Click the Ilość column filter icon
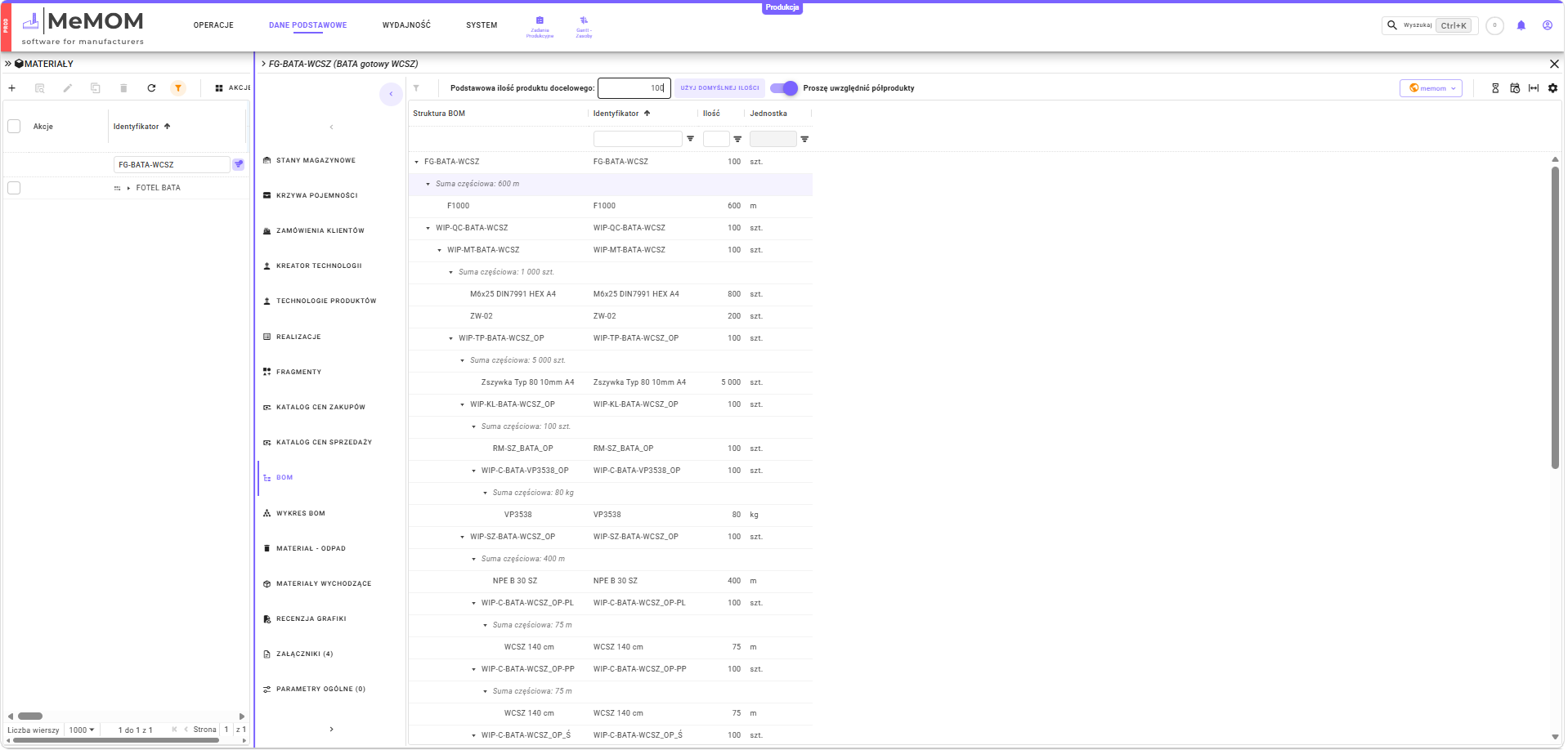 click(737, 139)
